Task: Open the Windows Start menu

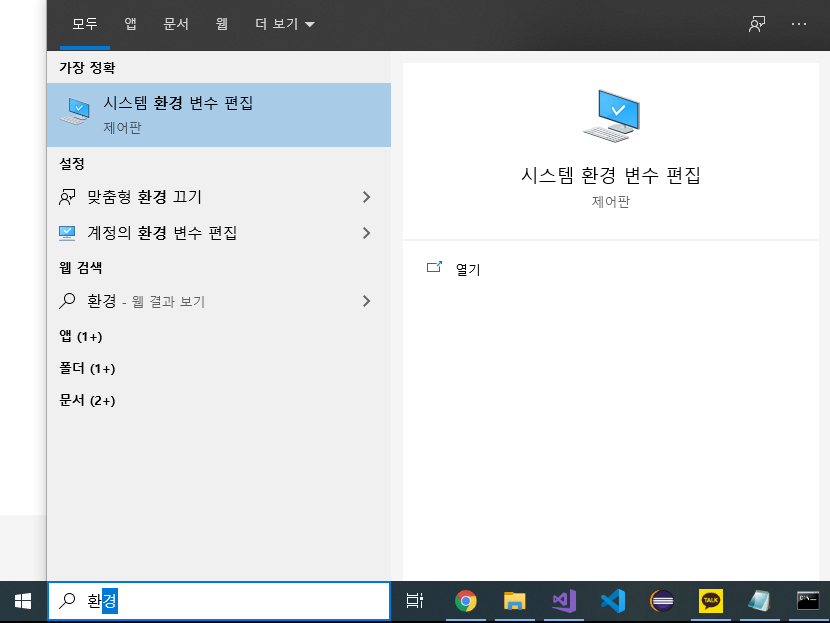Action: (x=23, y=601)
